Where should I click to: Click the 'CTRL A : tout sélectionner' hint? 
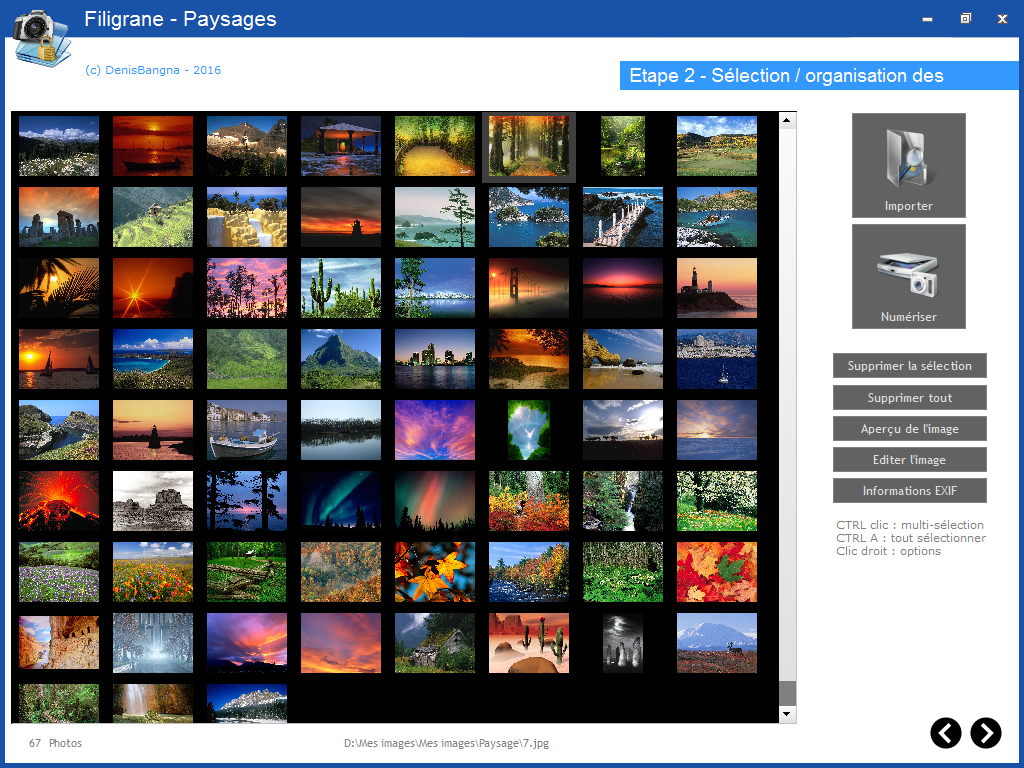911,538
